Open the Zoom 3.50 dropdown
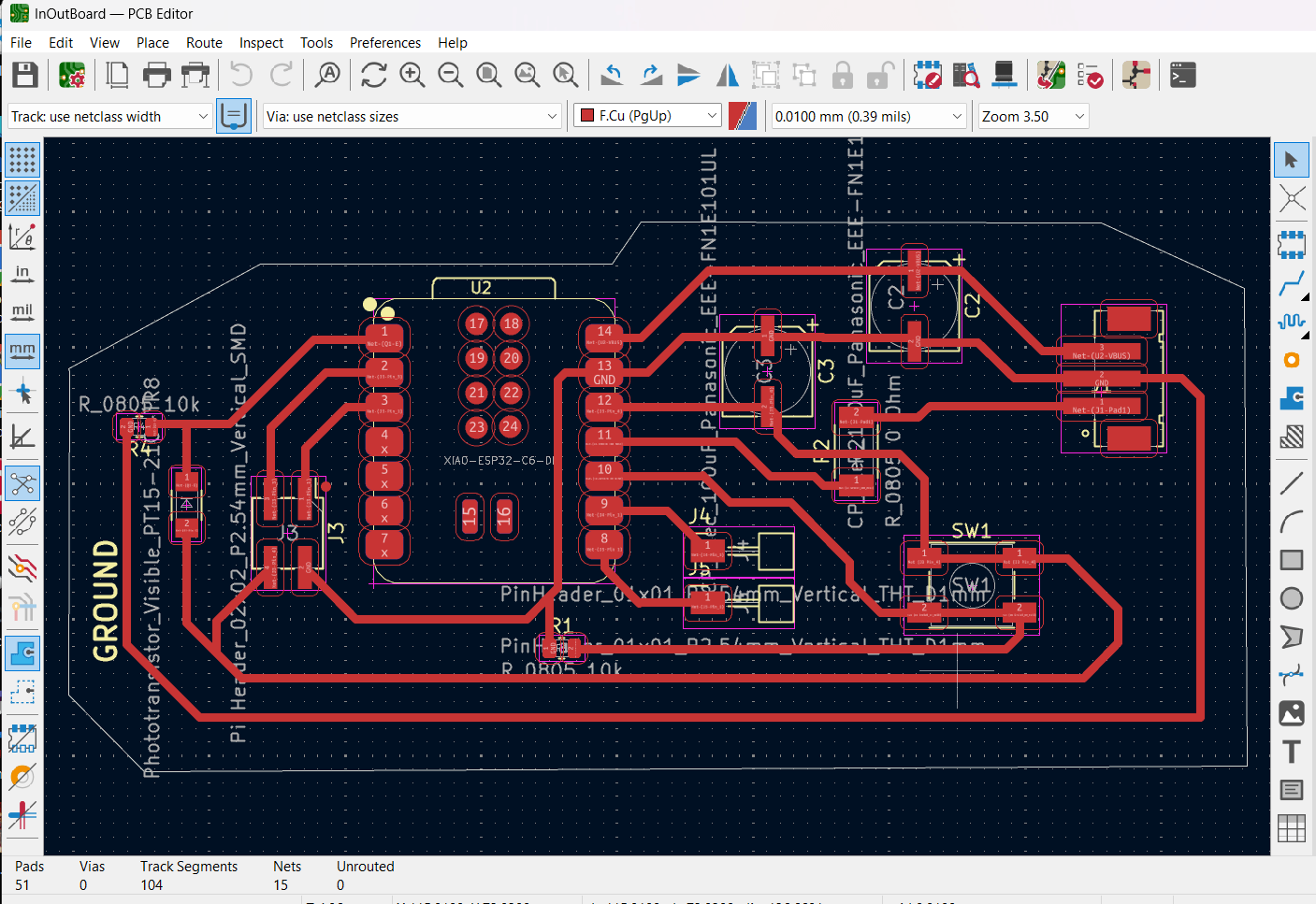This screenshot has height=904, width=1316. (1034, 117)
